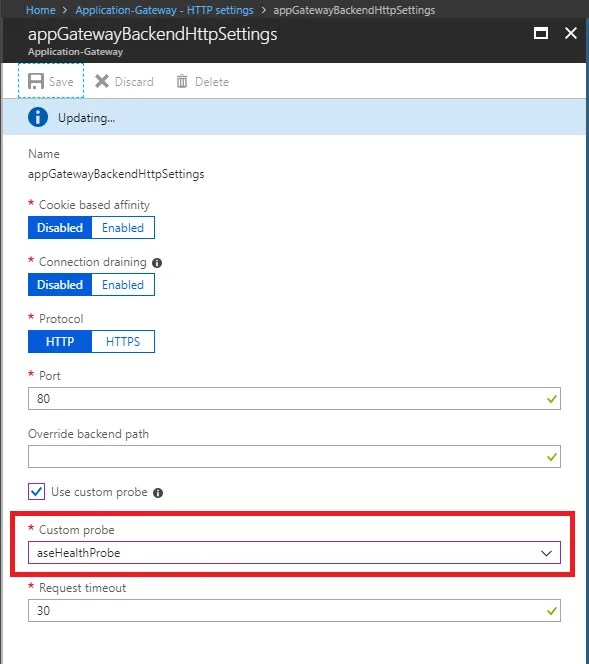Open the Custom probe dropdown

coord(294,553)
